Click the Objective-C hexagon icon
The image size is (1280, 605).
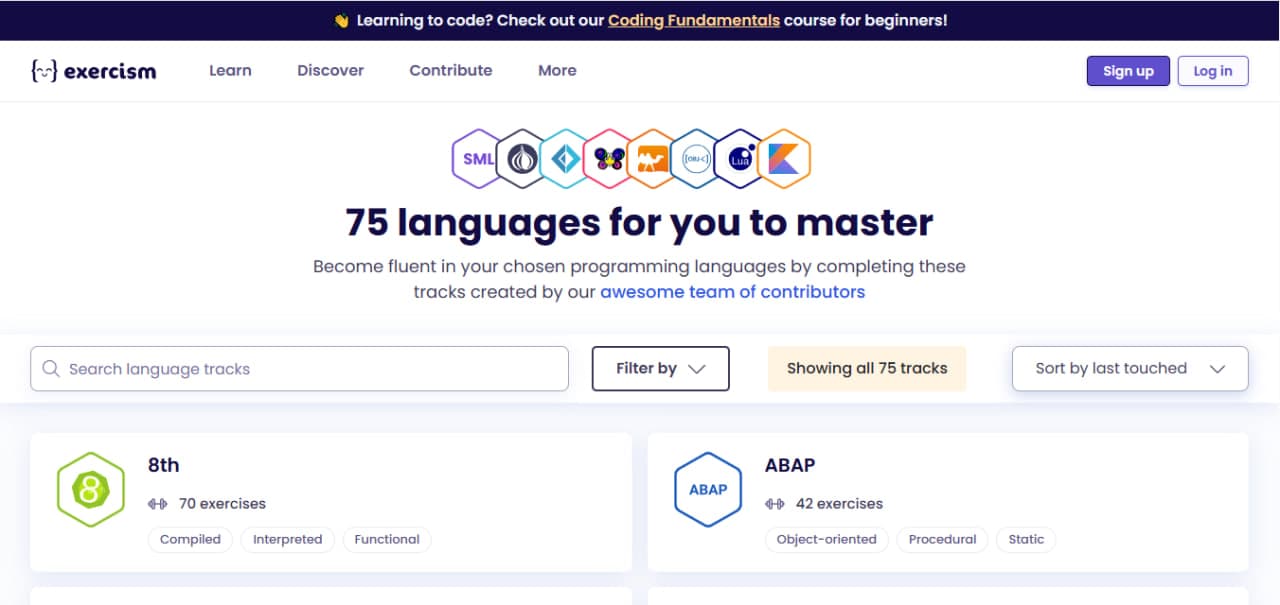pos(696,159)
